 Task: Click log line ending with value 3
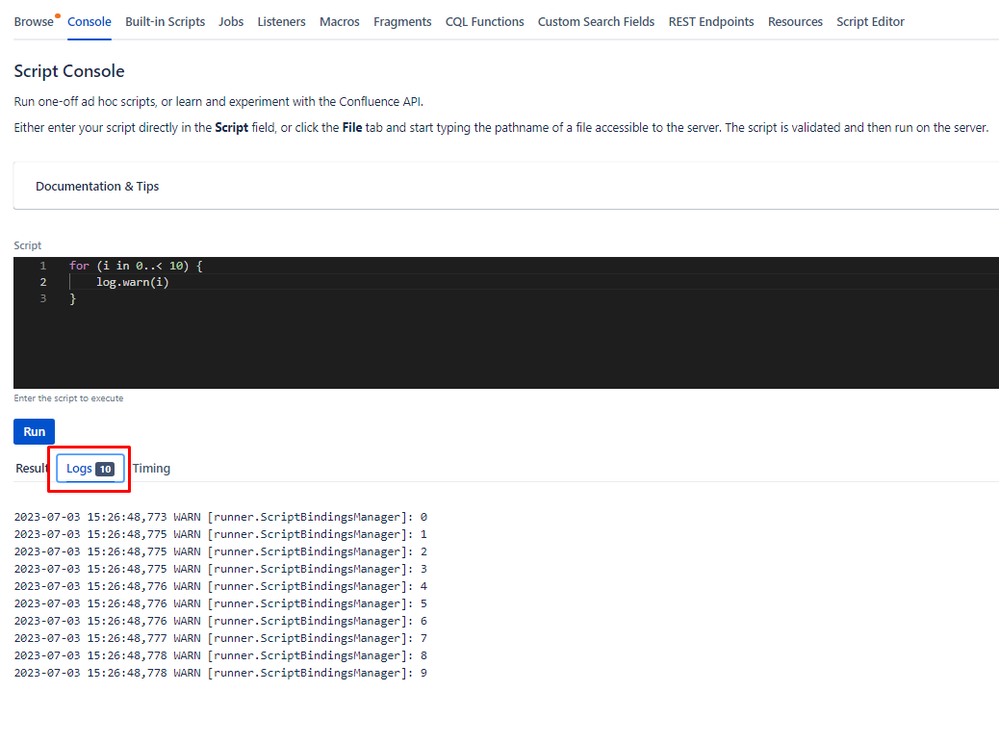[220, 568]
